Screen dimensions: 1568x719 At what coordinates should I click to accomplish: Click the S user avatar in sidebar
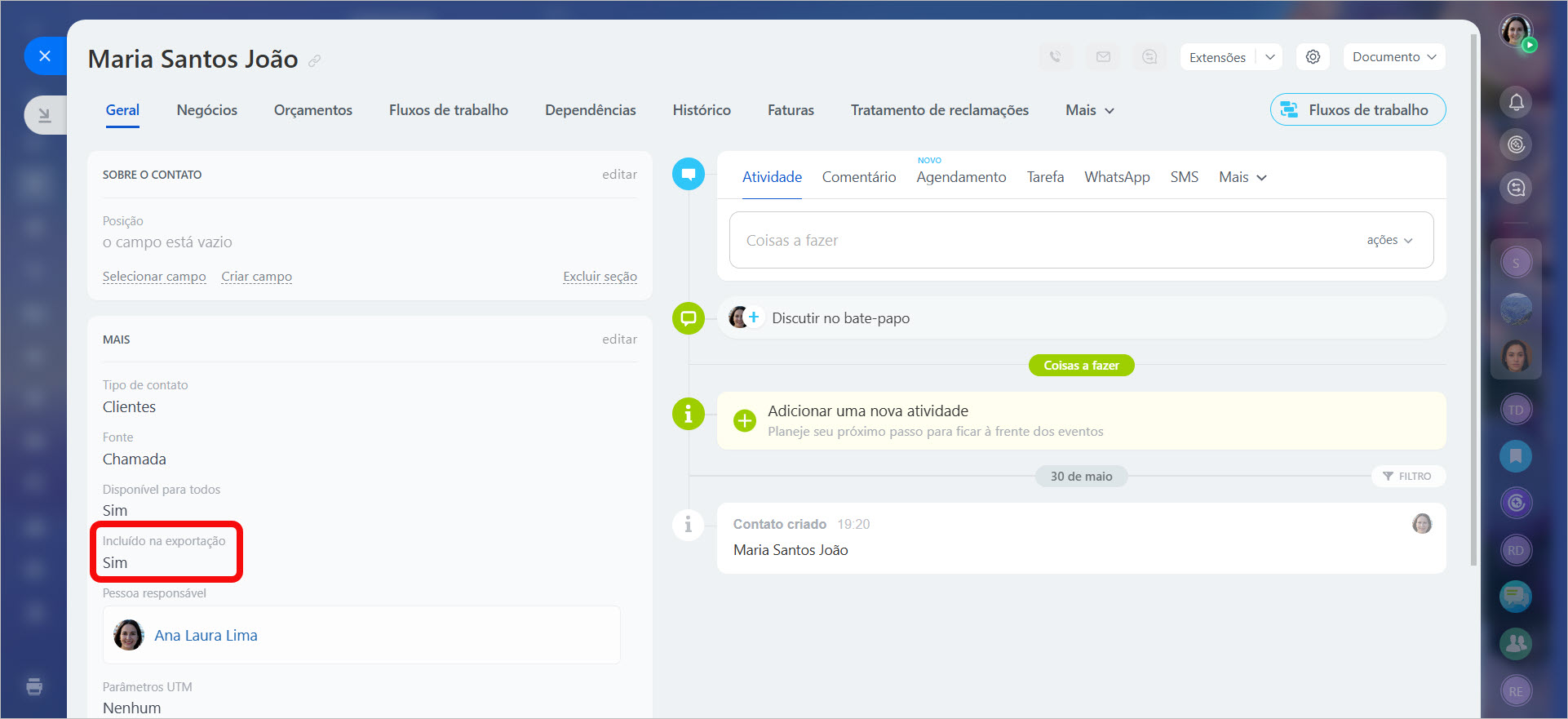(1516, 263)
